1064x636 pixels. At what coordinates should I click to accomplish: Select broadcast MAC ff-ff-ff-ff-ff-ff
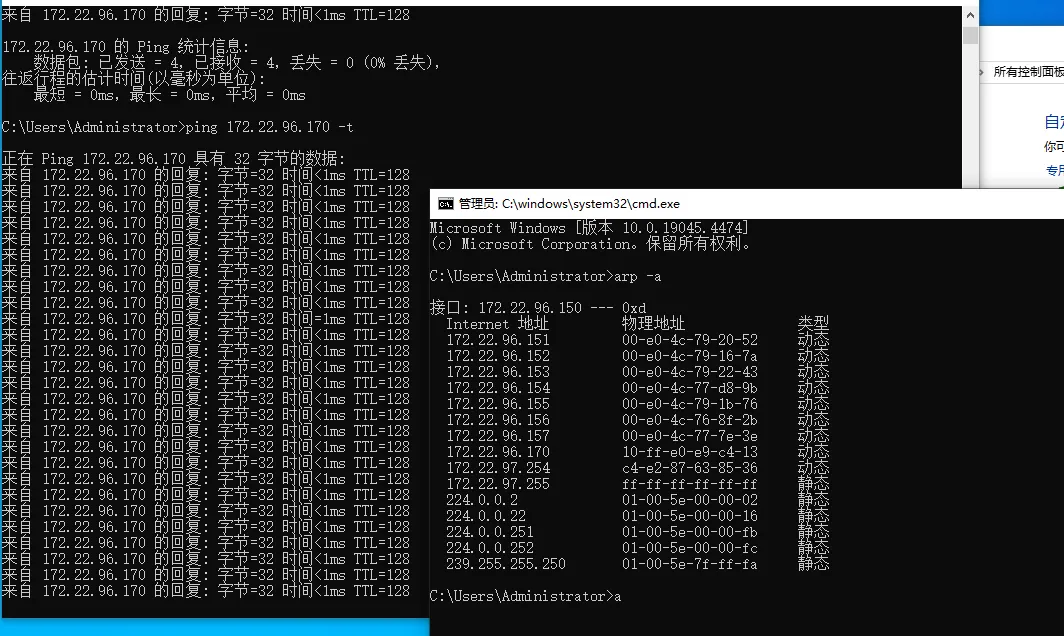point(689,484)
